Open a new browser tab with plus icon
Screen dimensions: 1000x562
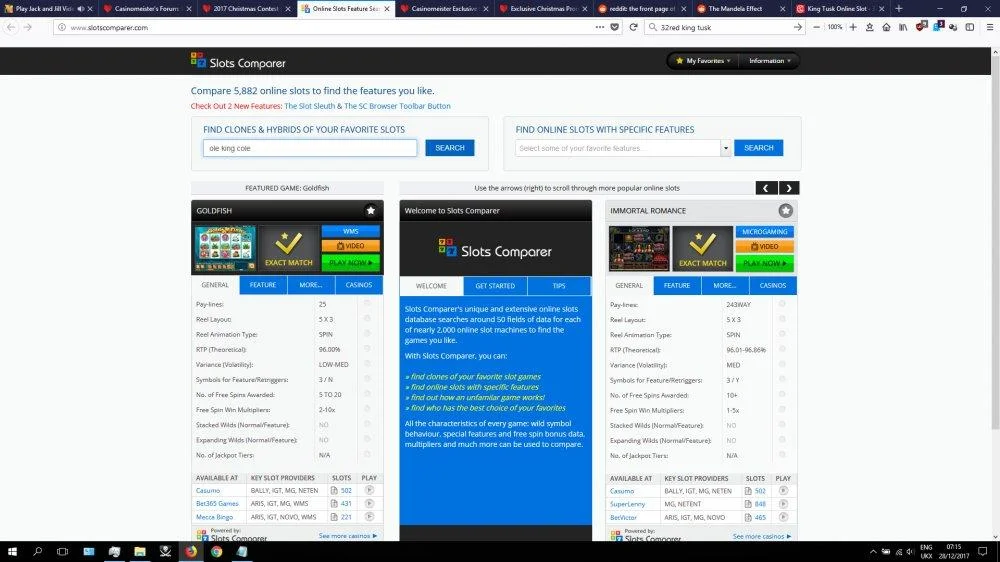(x=899, y=8)
